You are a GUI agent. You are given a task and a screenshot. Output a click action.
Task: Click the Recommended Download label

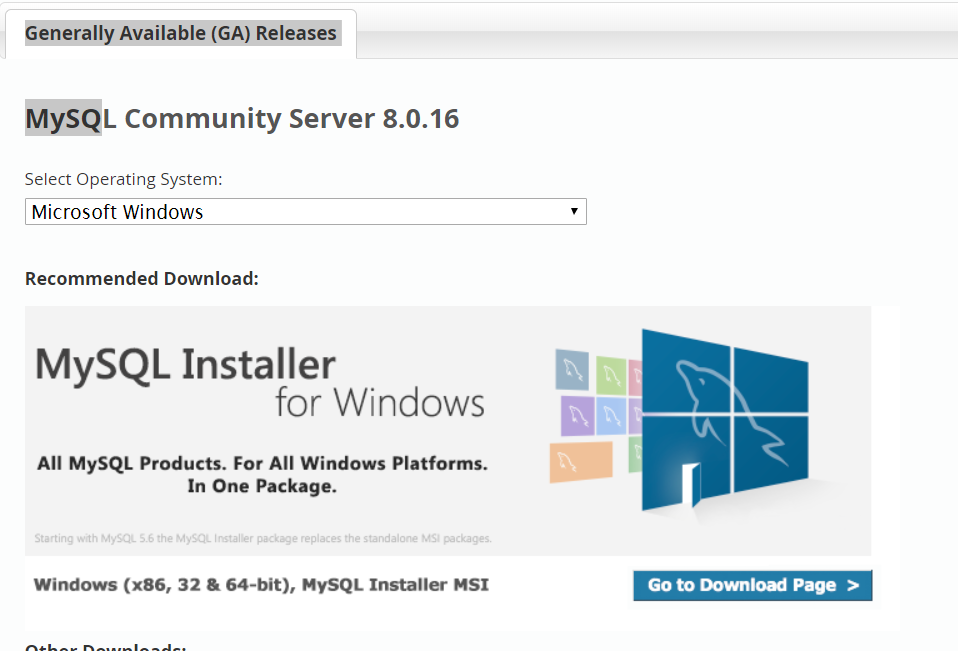click(142, 278)
